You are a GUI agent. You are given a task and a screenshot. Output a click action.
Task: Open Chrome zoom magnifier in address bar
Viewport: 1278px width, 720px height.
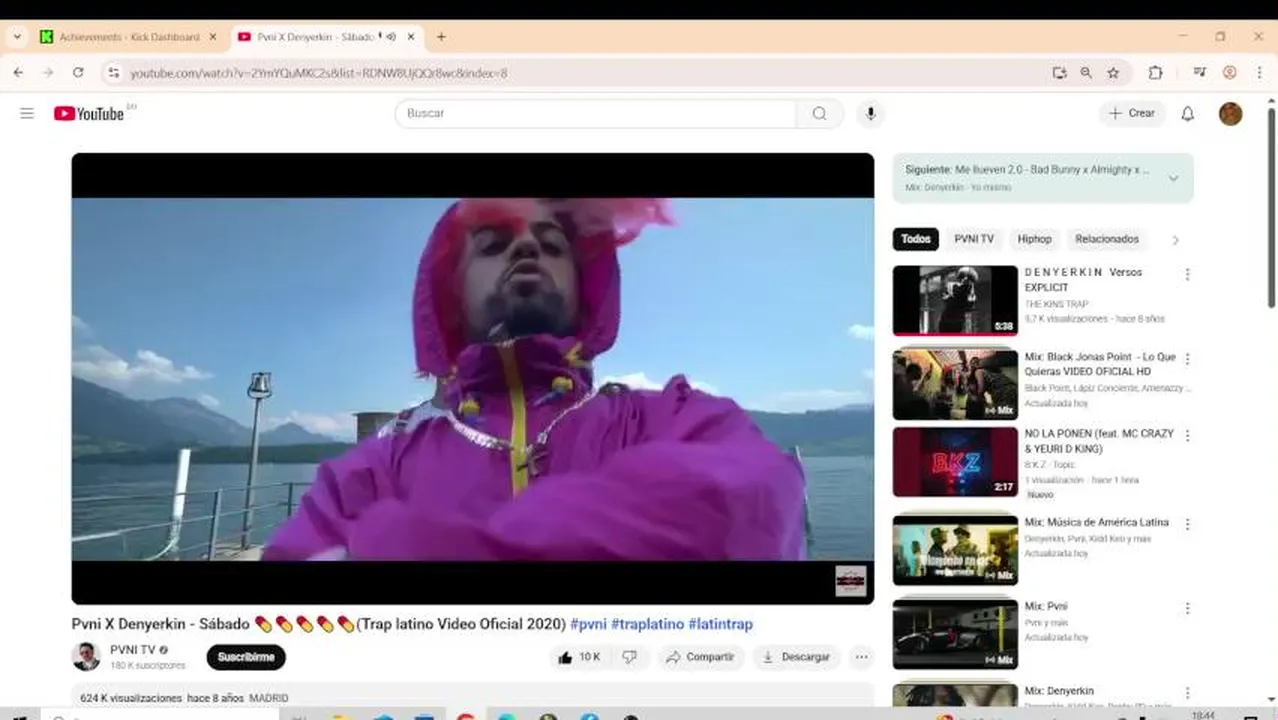1086,72
